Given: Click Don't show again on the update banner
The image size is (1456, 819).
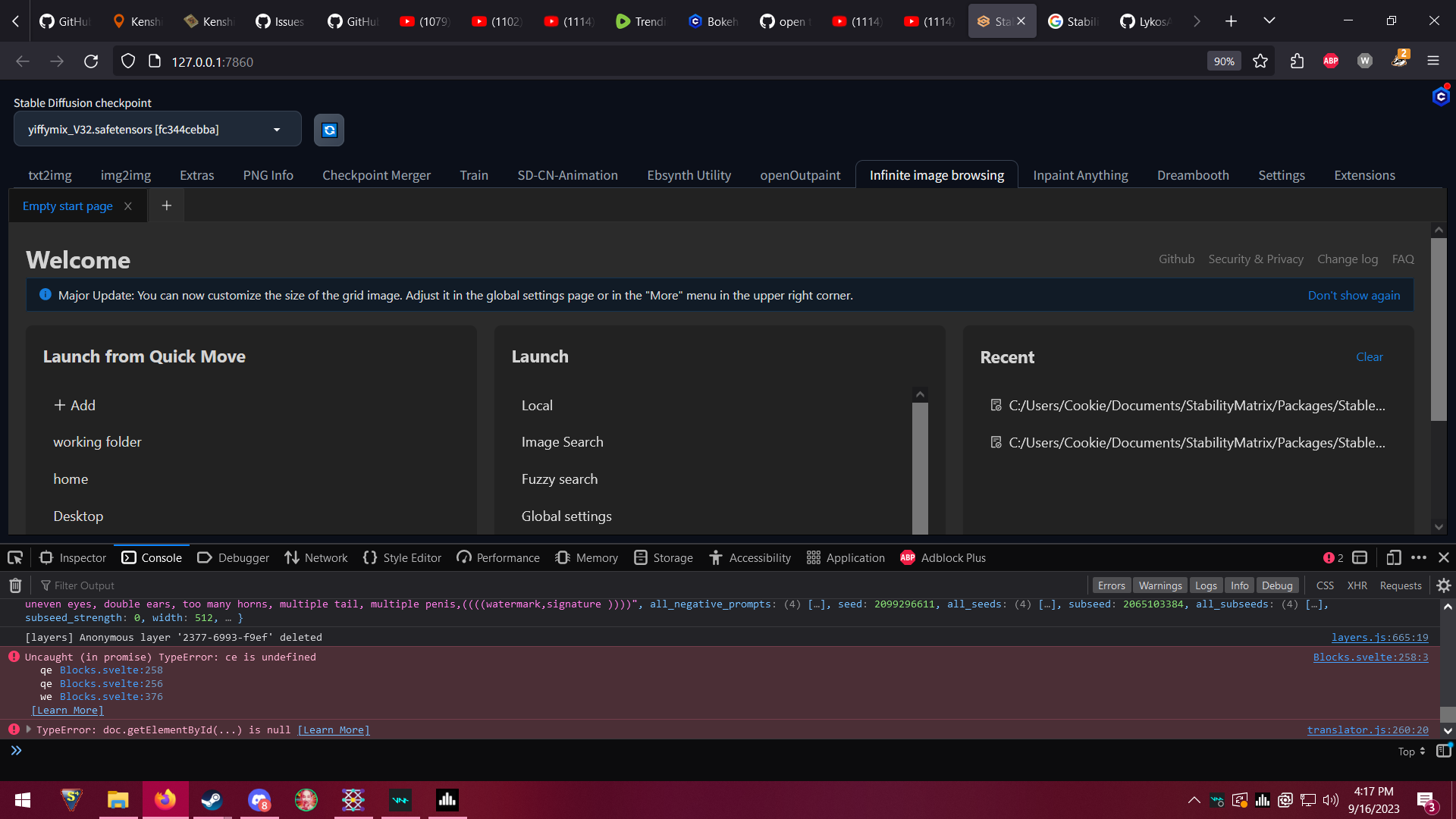Looking at the screenshot, I should pos(1354,295).
